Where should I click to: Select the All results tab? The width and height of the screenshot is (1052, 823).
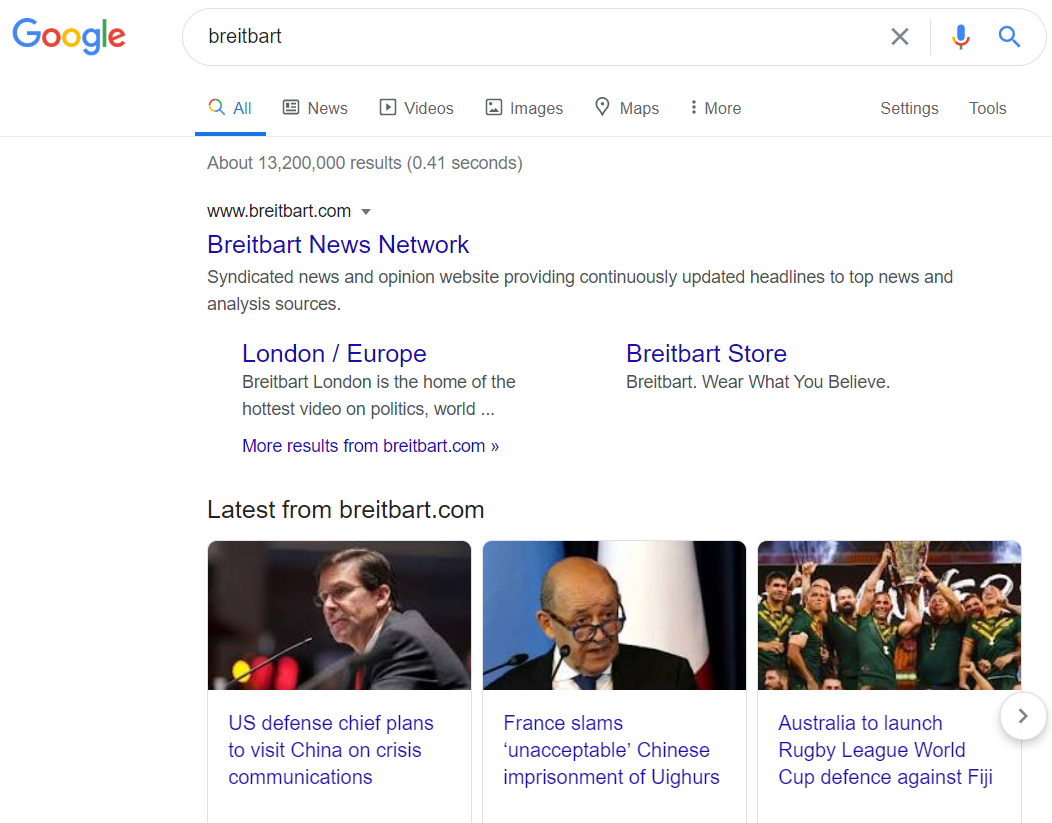pos(230,108)
